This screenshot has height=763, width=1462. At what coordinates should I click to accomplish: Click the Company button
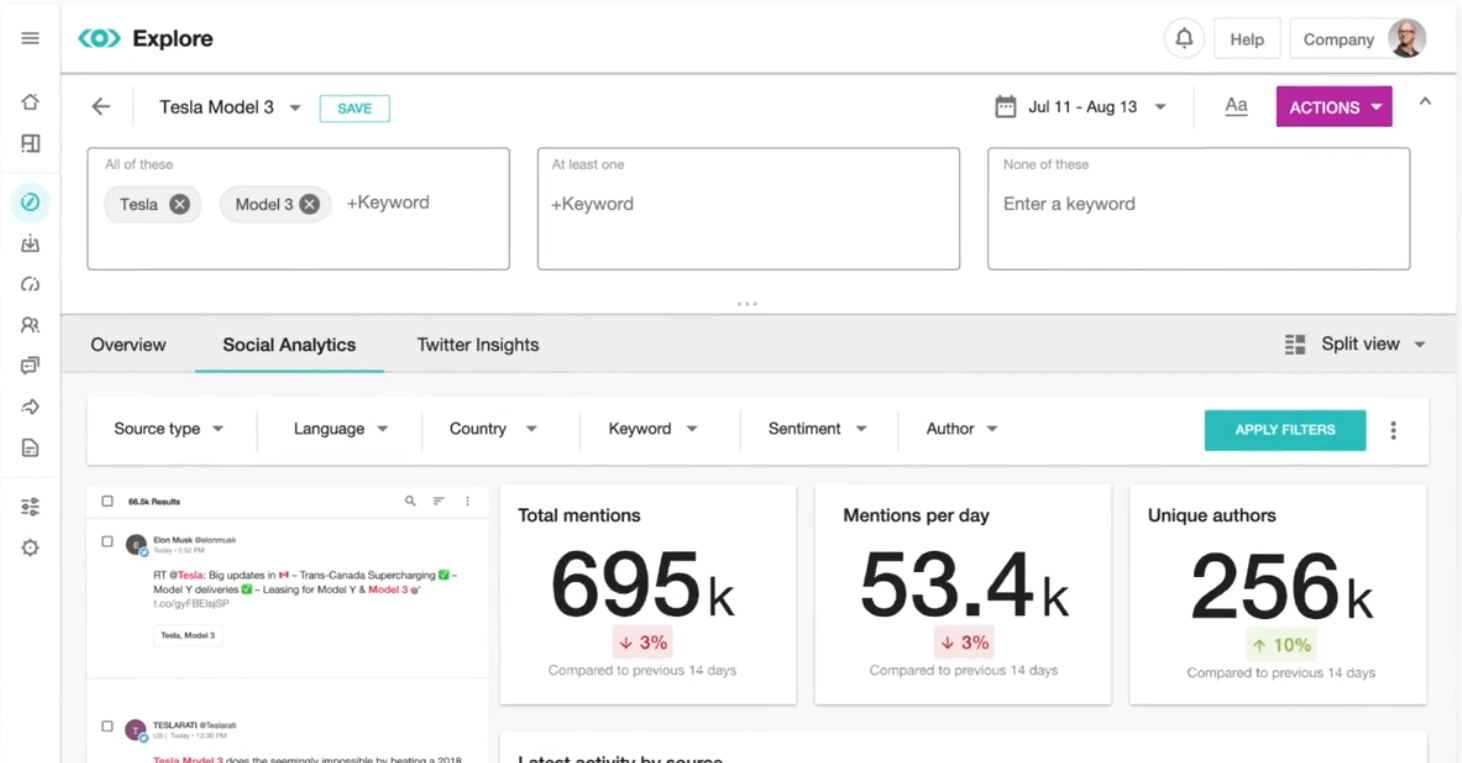click(1338, 40)
